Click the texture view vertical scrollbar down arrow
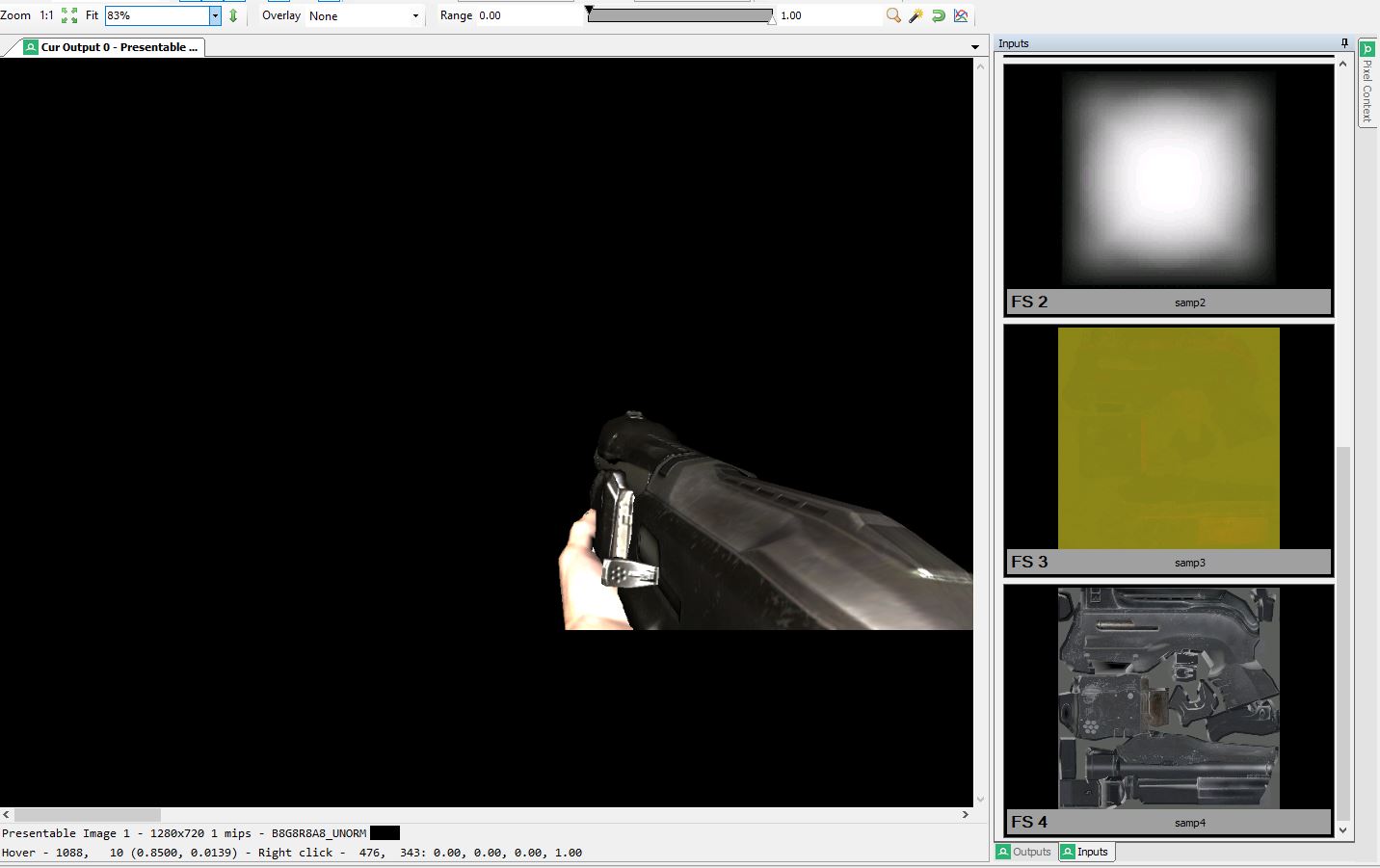The height and width of the screenshot is (868, 1380). (x=981, y=799)
